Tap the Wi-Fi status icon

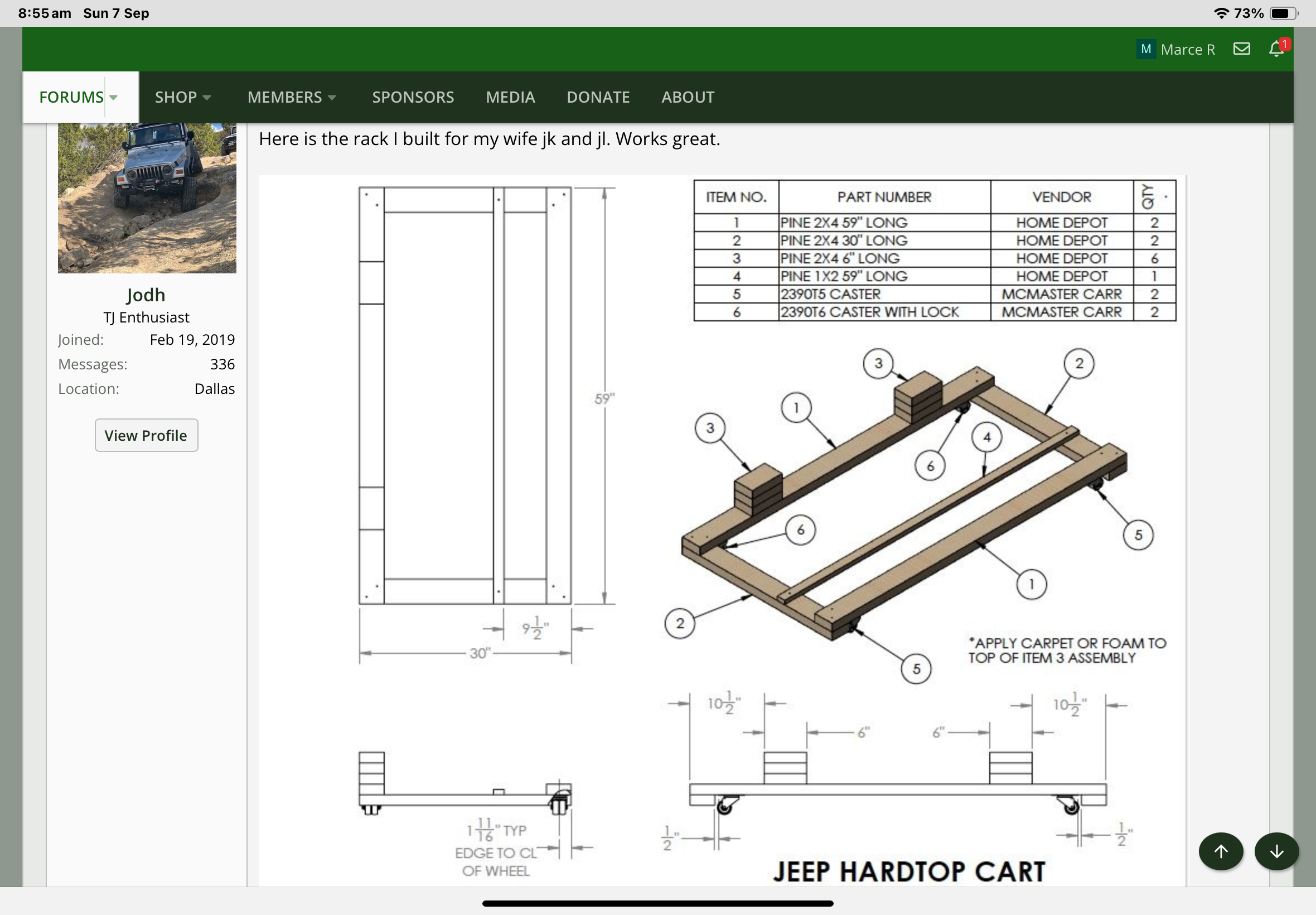tap(1221, 13)
